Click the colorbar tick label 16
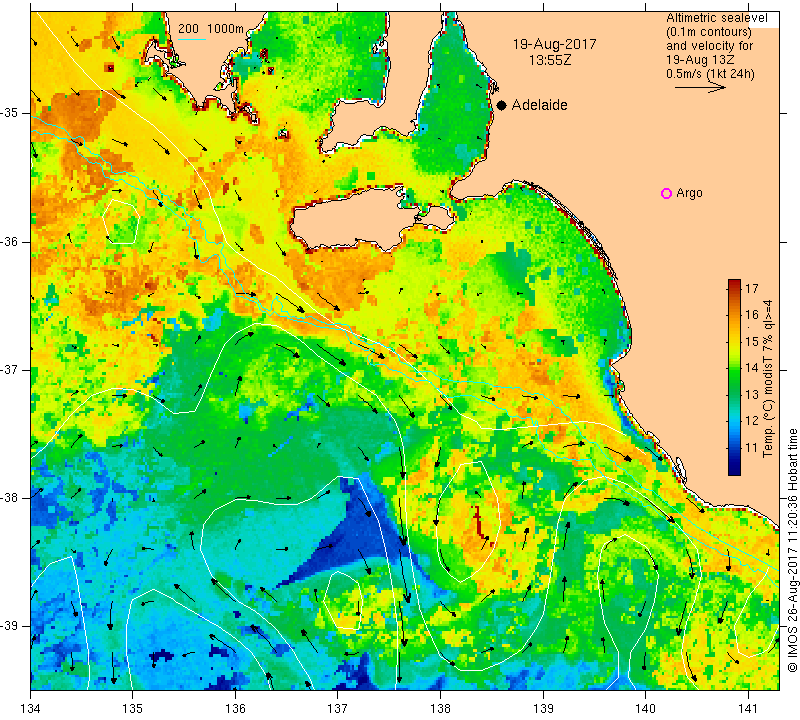Screen dimensions: 800x720 tap(752, 314)
